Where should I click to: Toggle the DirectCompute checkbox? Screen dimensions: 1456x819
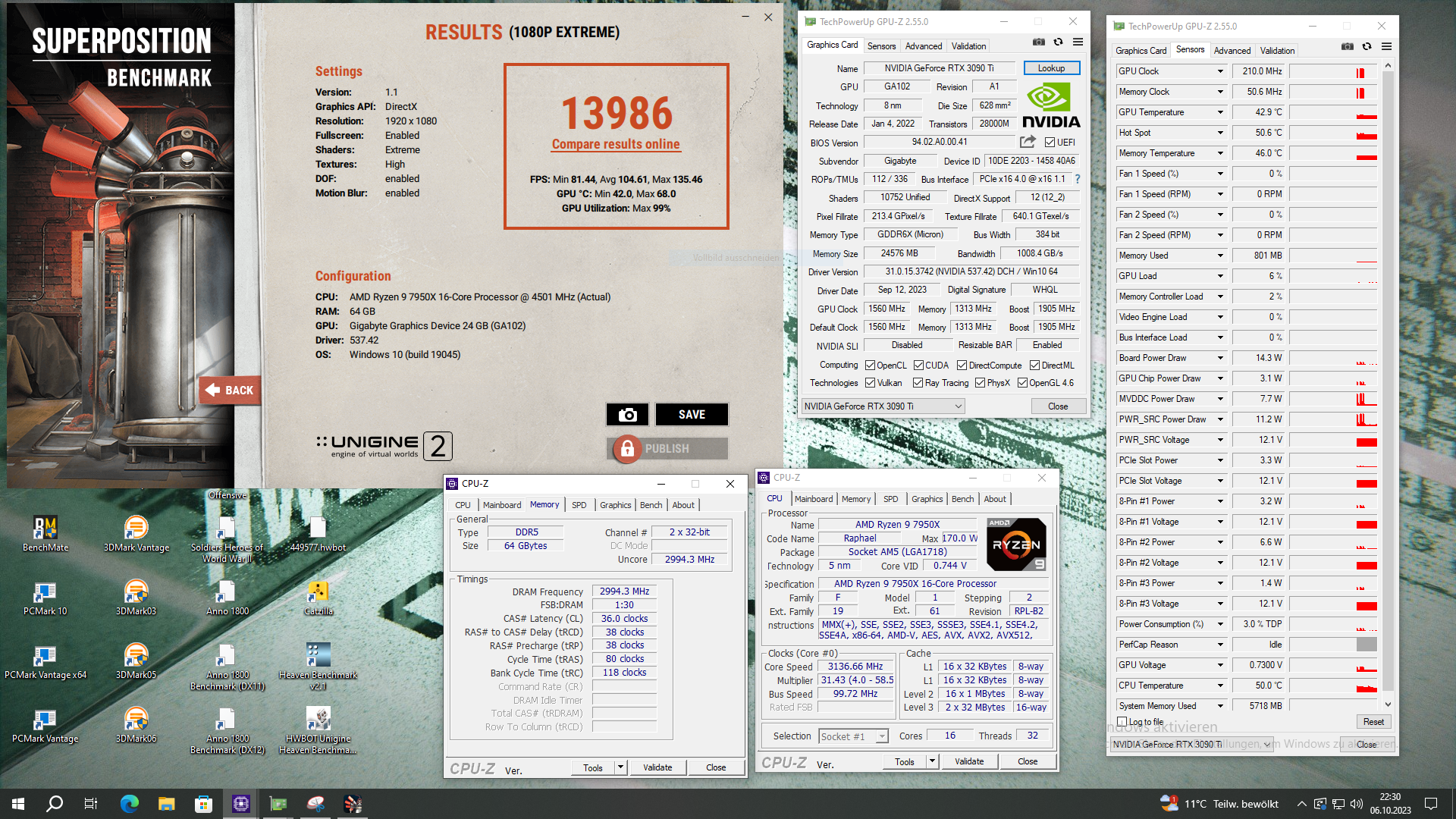coord(962,366)
